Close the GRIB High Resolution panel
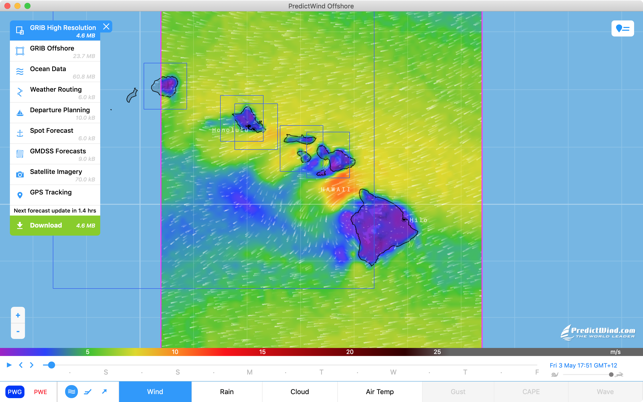Image resolution: width=643 pixels, height=402 pixels. pos(106,27)
